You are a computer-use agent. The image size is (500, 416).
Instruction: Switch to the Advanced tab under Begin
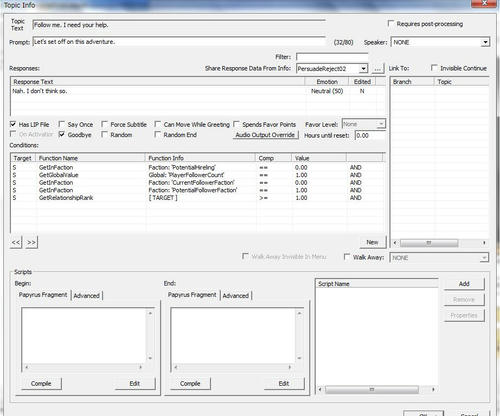[x=87, y=296]
